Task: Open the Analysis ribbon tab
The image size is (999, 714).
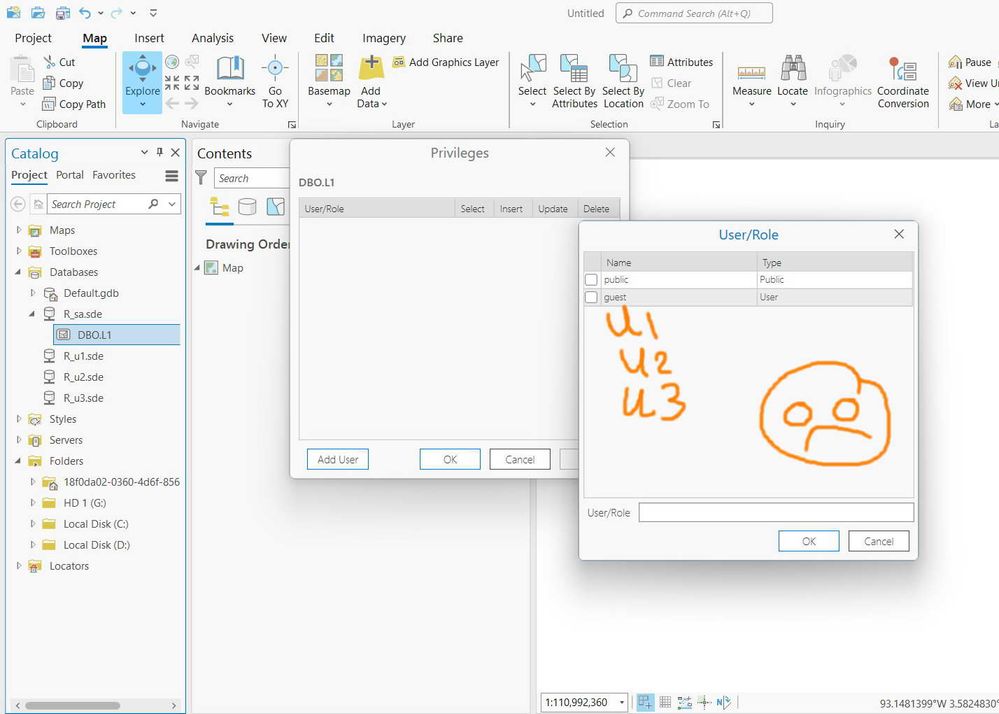Action: point(212,38)
